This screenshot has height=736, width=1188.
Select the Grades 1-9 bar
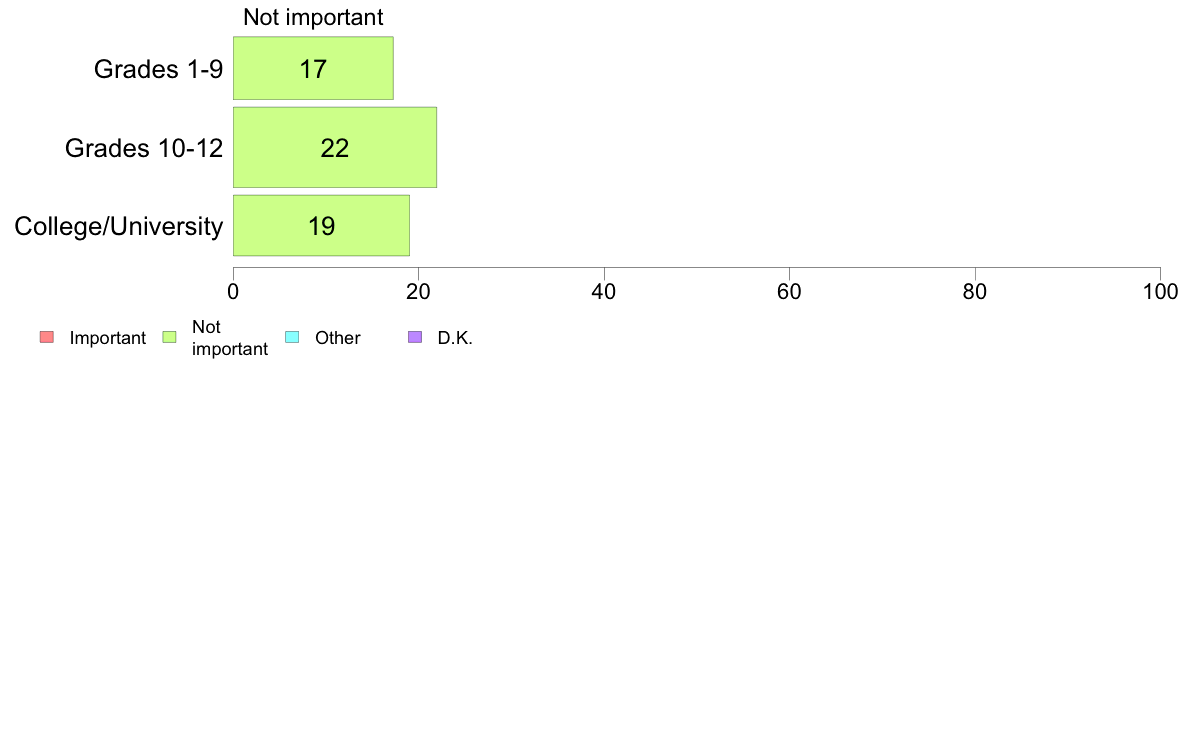point(313,68)
